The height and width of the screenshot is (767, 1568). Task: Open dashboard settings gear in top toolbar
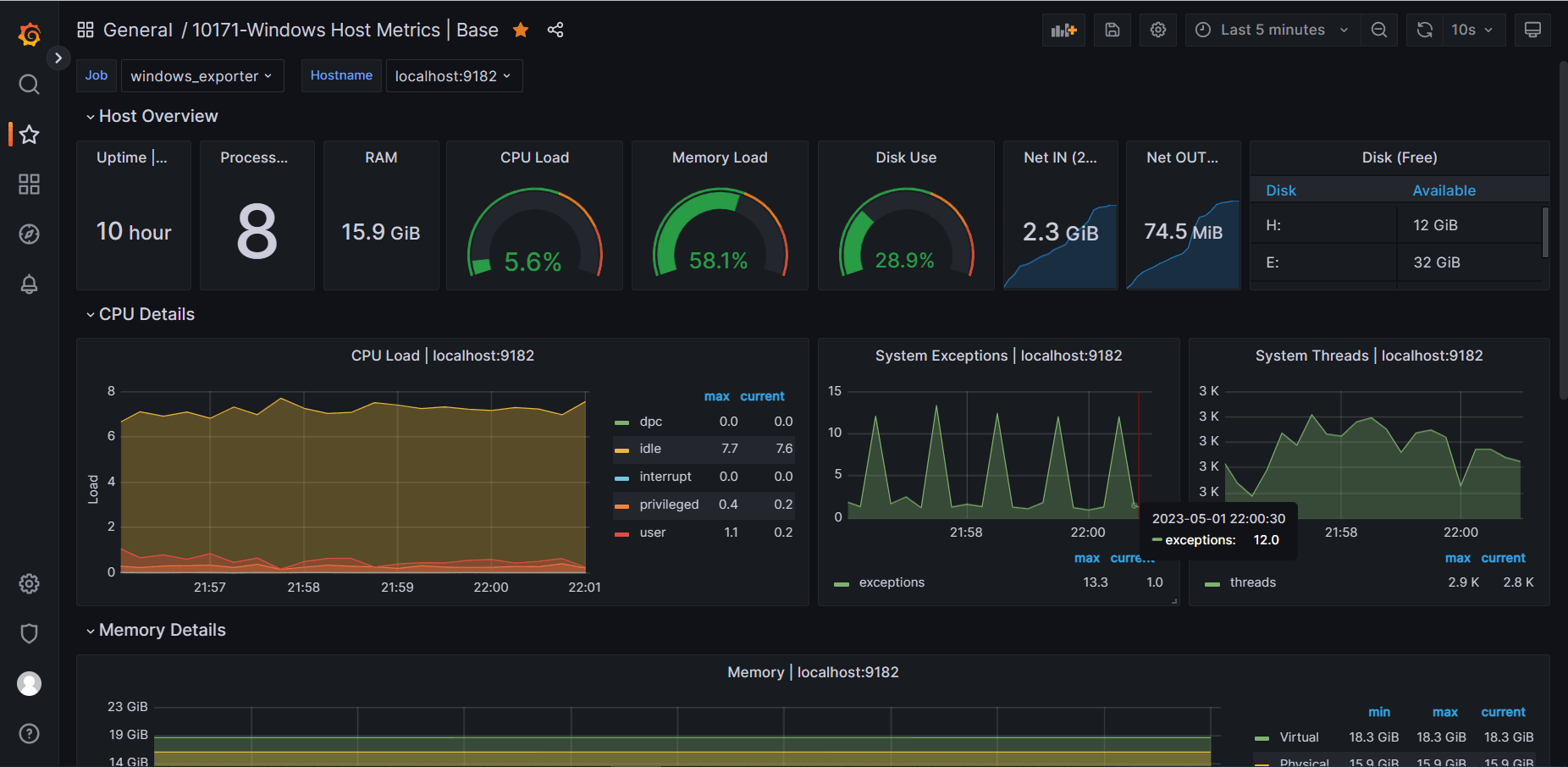pyautogui.click(x=1158, y=30)
